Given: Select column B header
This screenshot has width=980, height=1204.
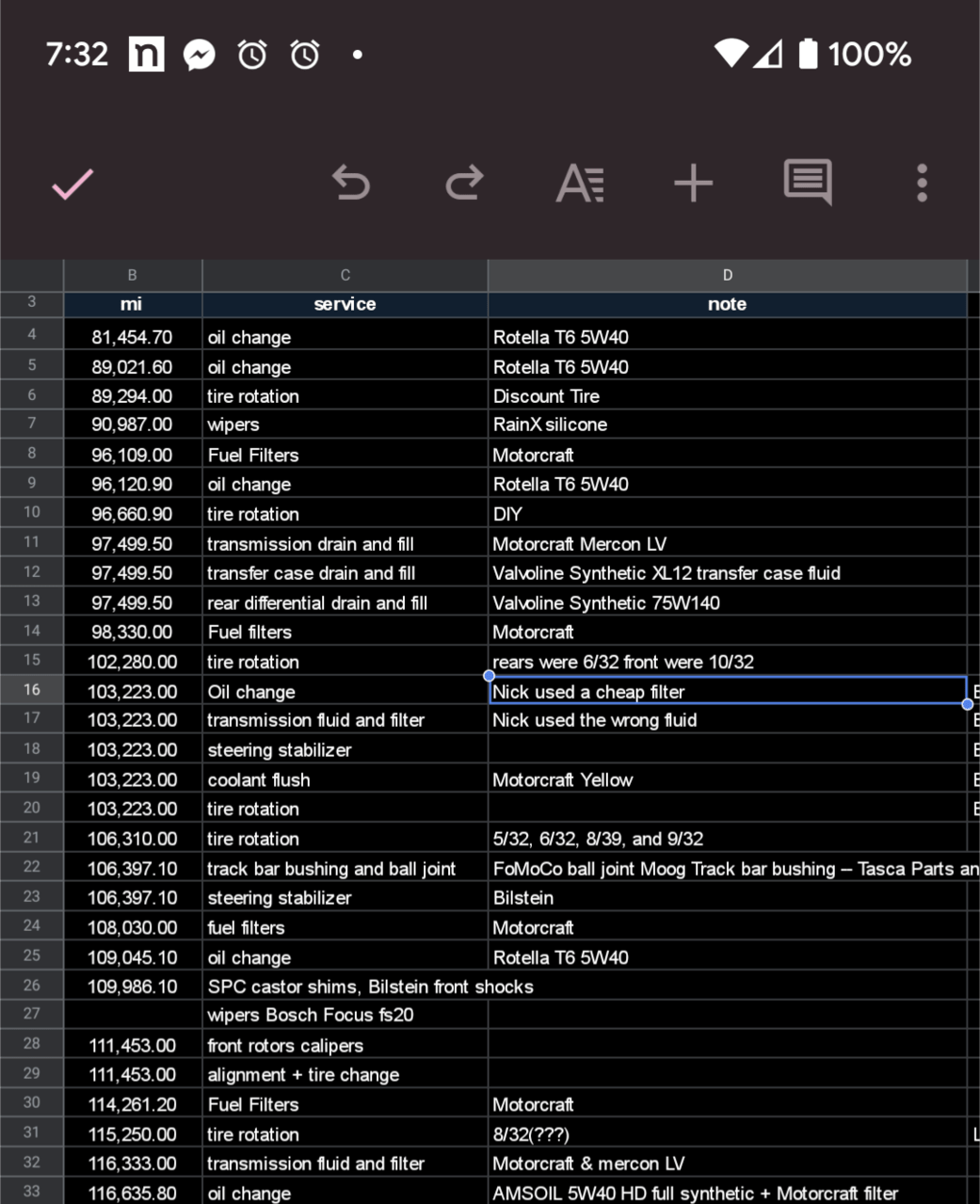Looking at the screenshot, I should pyautogui.click(x=133, y=275).
